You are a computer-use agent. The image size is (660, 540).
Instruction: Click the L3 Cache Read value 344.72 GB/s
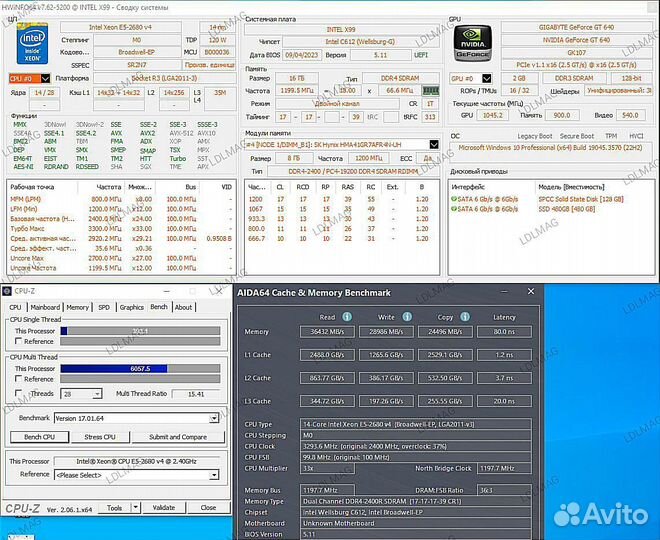pyautogui.click(x=327, y=401)
